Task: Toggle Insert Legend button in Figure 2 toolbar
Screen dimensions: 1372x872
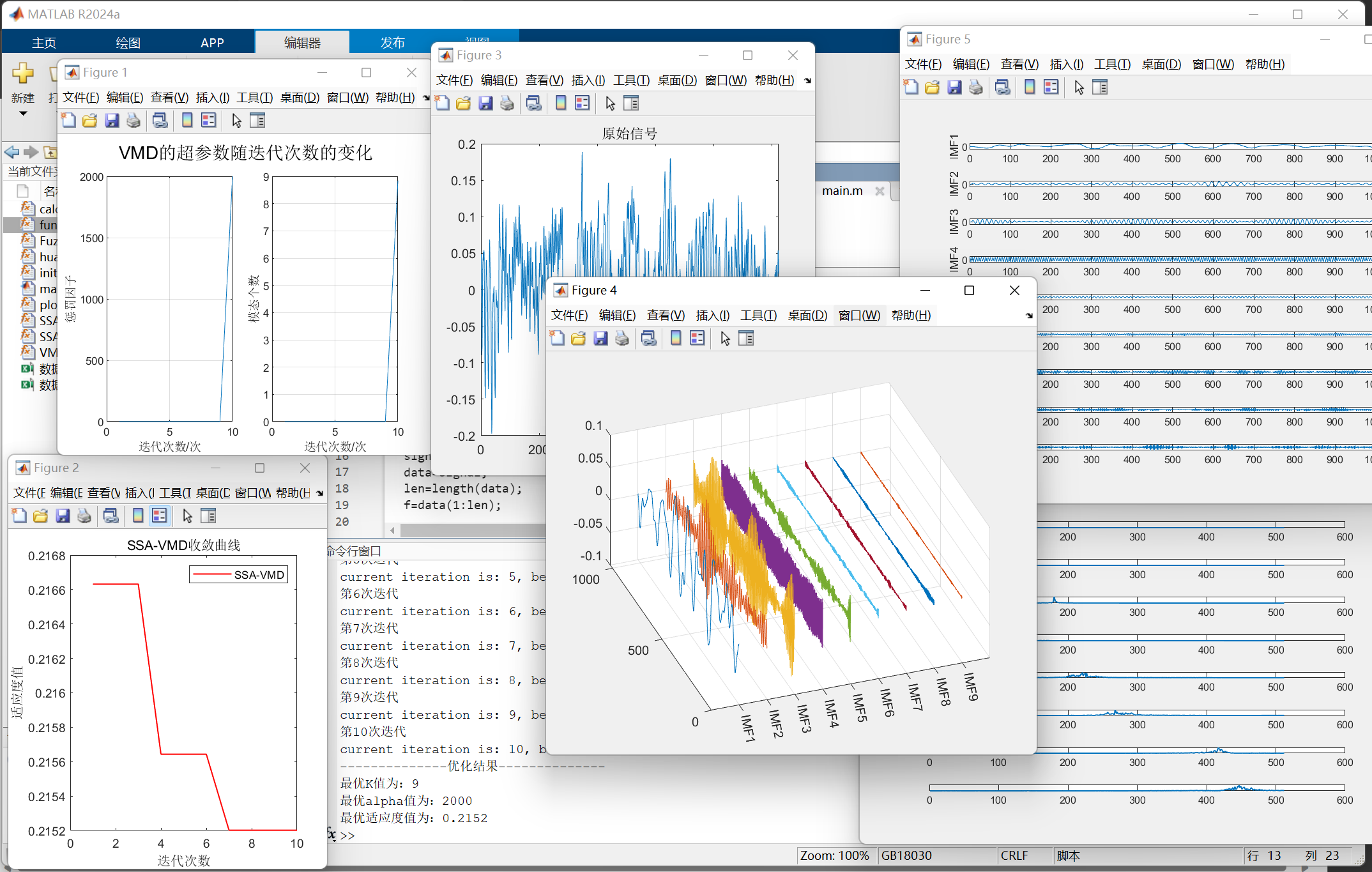Action: coord(159,516)
